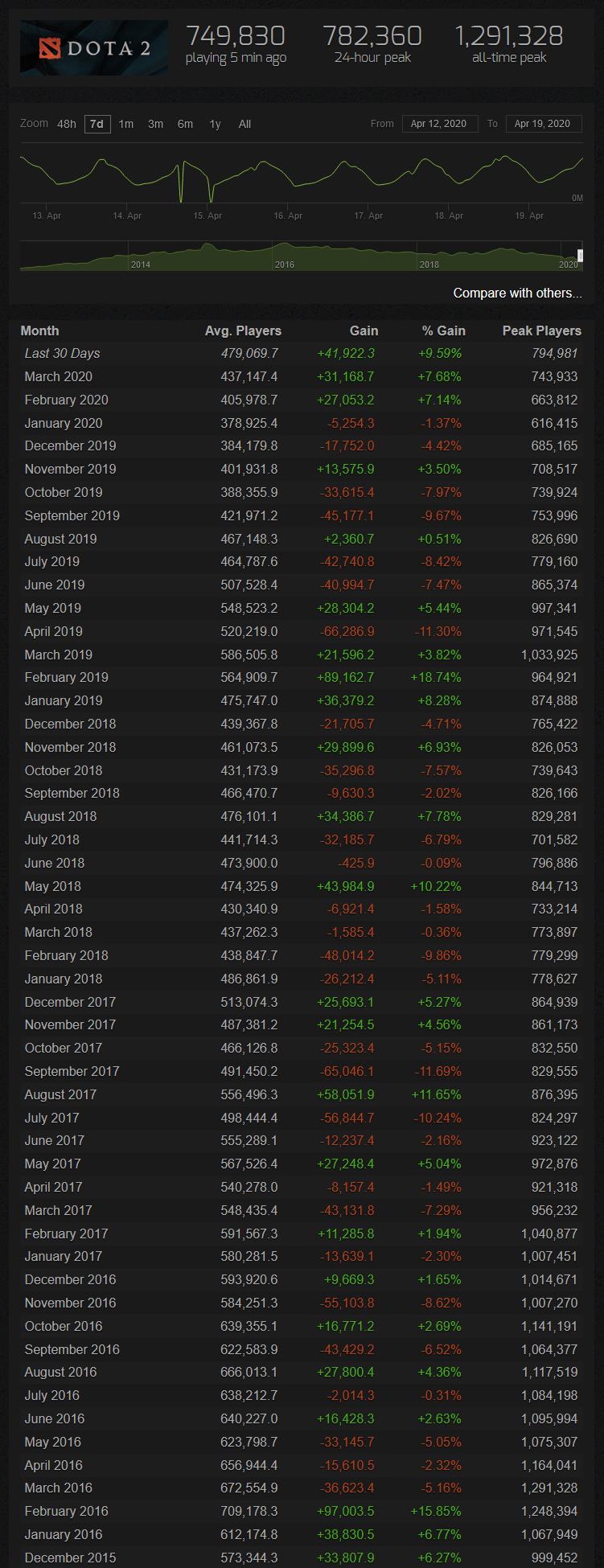Click the % Gain column header
The image size is (604, 1568).
point(443,330)
